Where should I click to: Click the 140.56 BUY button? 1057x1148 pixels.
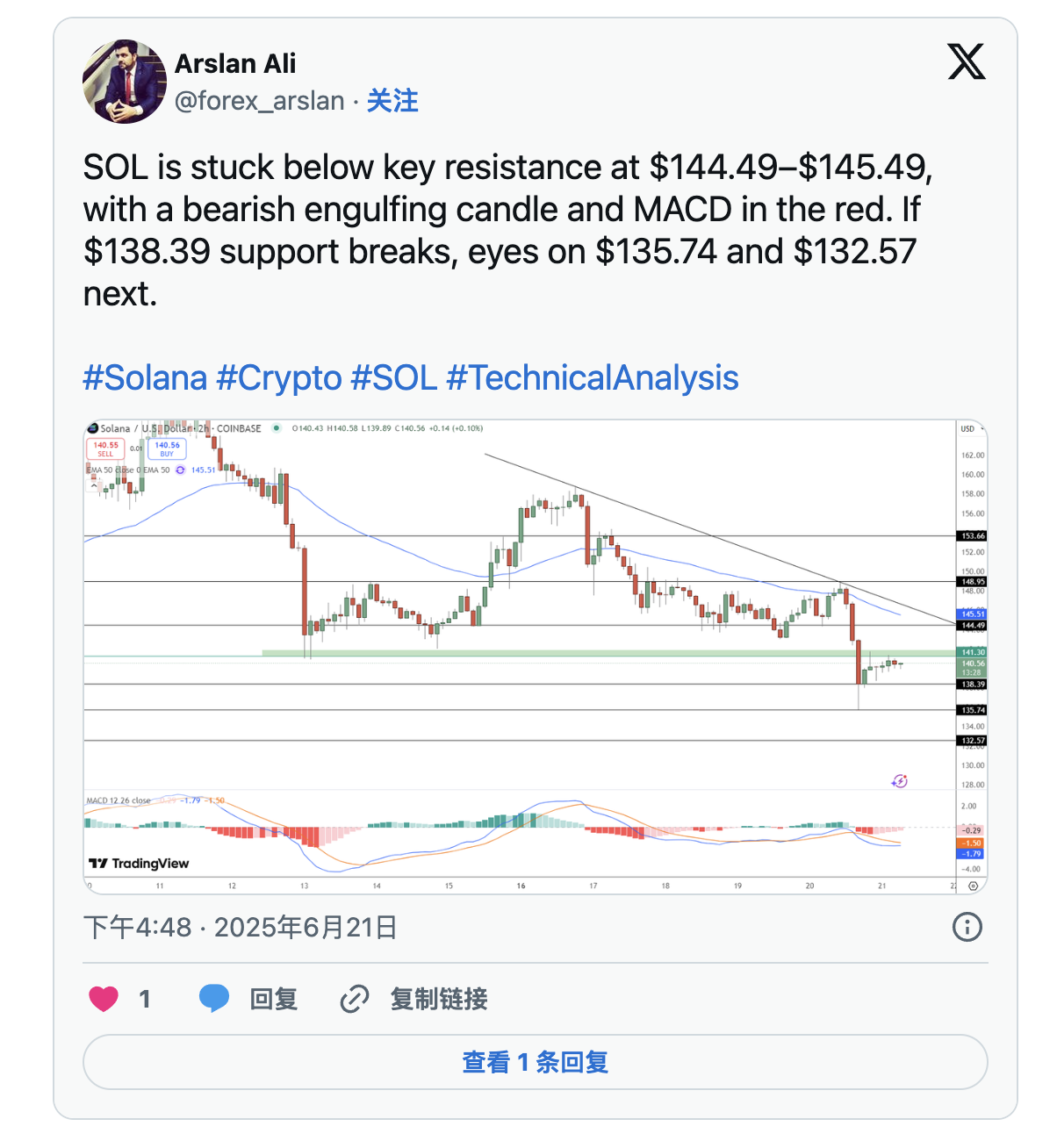[x=167, y=448]
